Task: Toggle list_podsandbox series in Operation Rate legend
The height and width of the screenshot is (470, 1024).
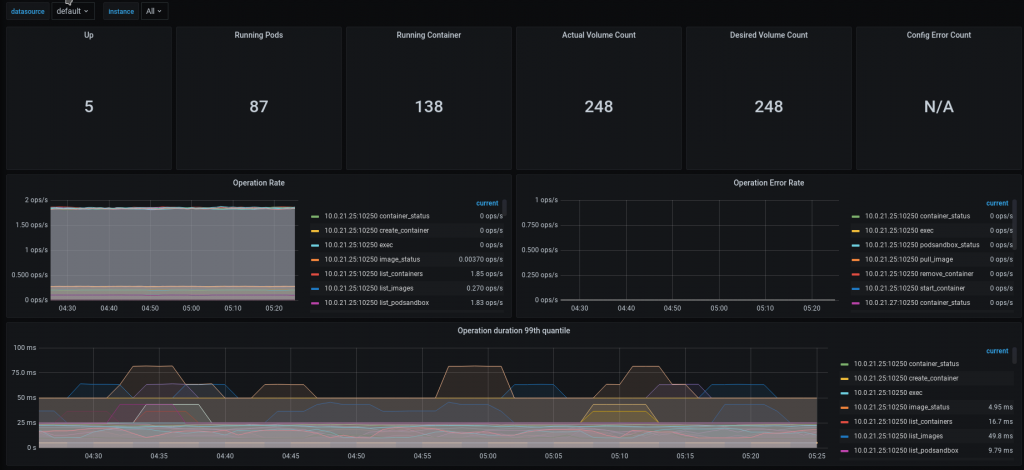Action: pos(376,302)
